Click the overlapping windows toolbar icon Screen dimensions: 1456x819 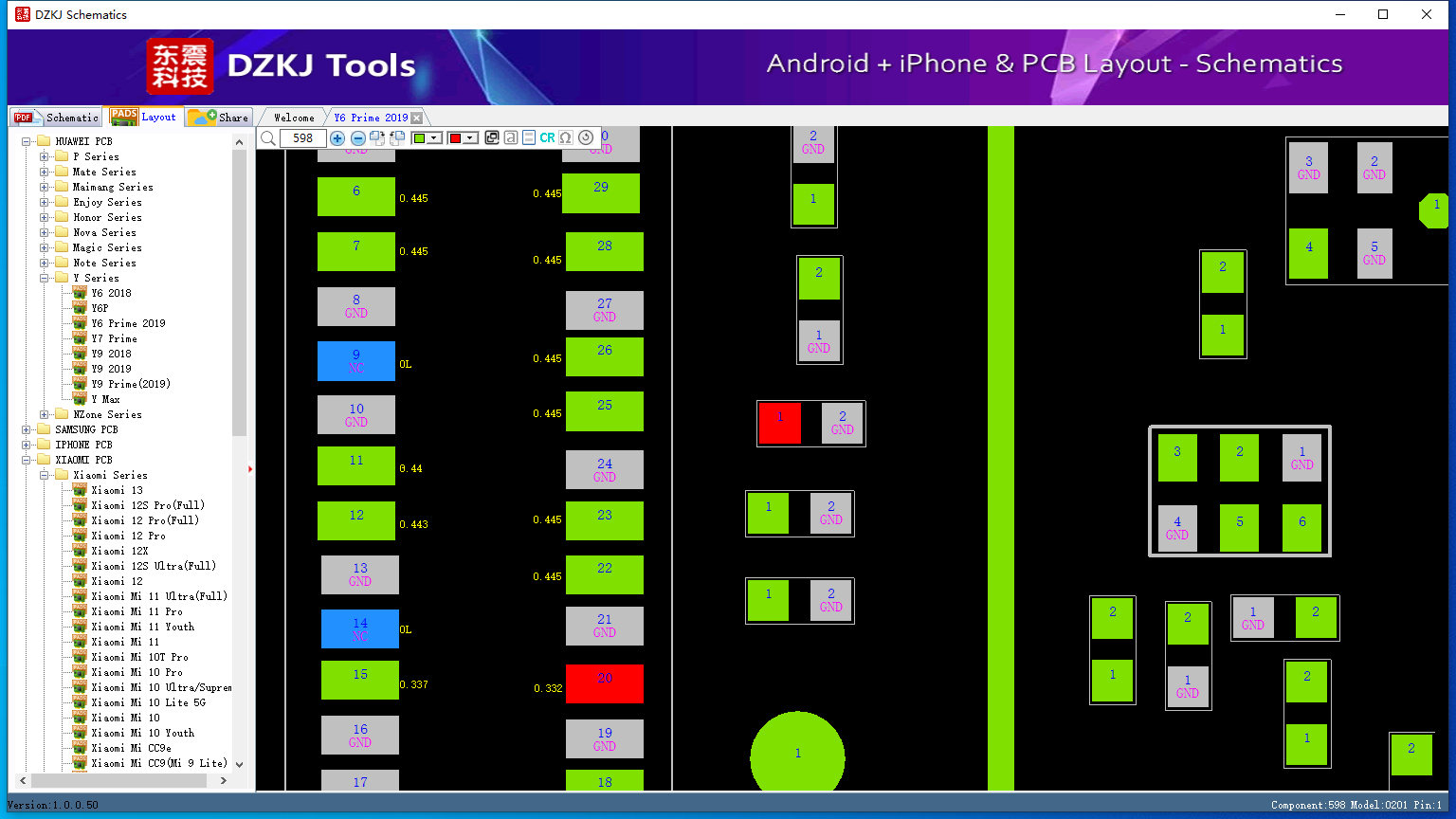click(x=492, y=137)
